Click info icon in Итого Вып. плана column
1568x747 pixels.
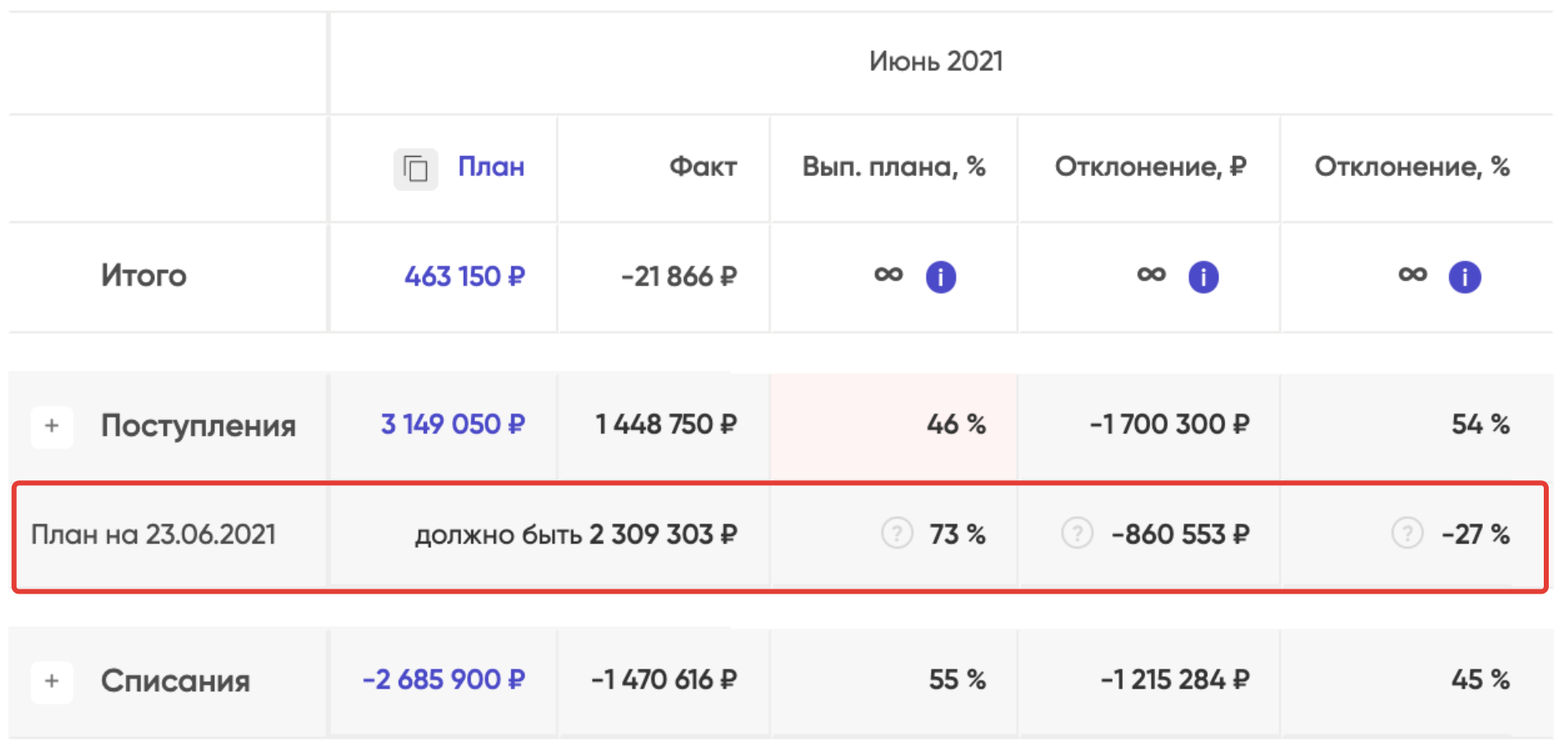(941, 277)
